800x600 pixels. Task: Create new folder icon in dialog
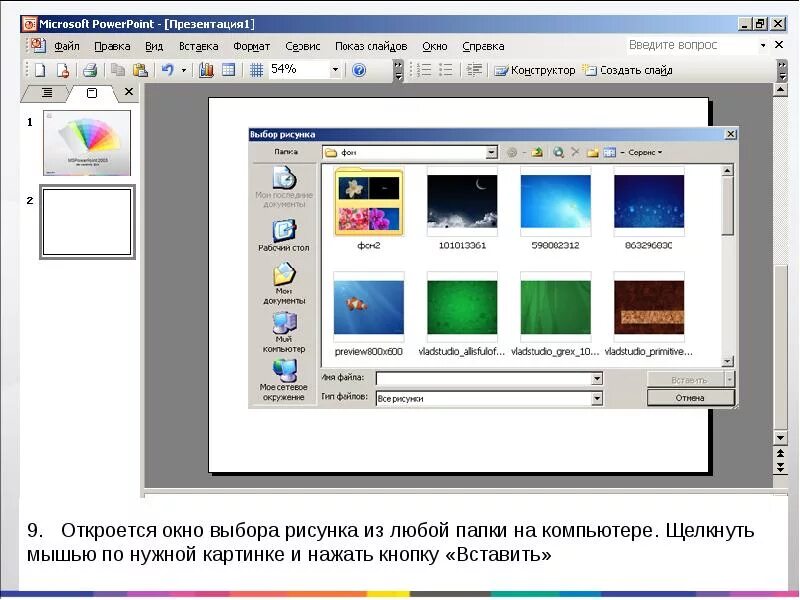click(592, 152)
